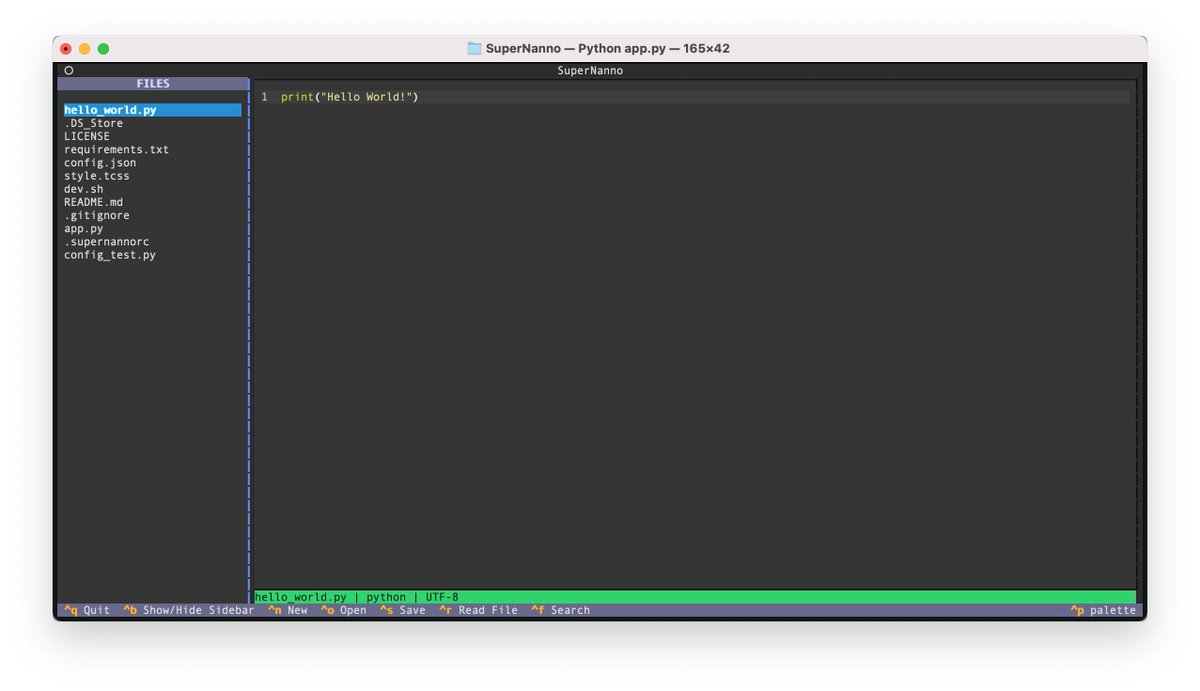Image resolution: width=1200 pixels, height=691 pixels.
Task: Click the FILES sidebar header
Action: (x=153, y=84)
